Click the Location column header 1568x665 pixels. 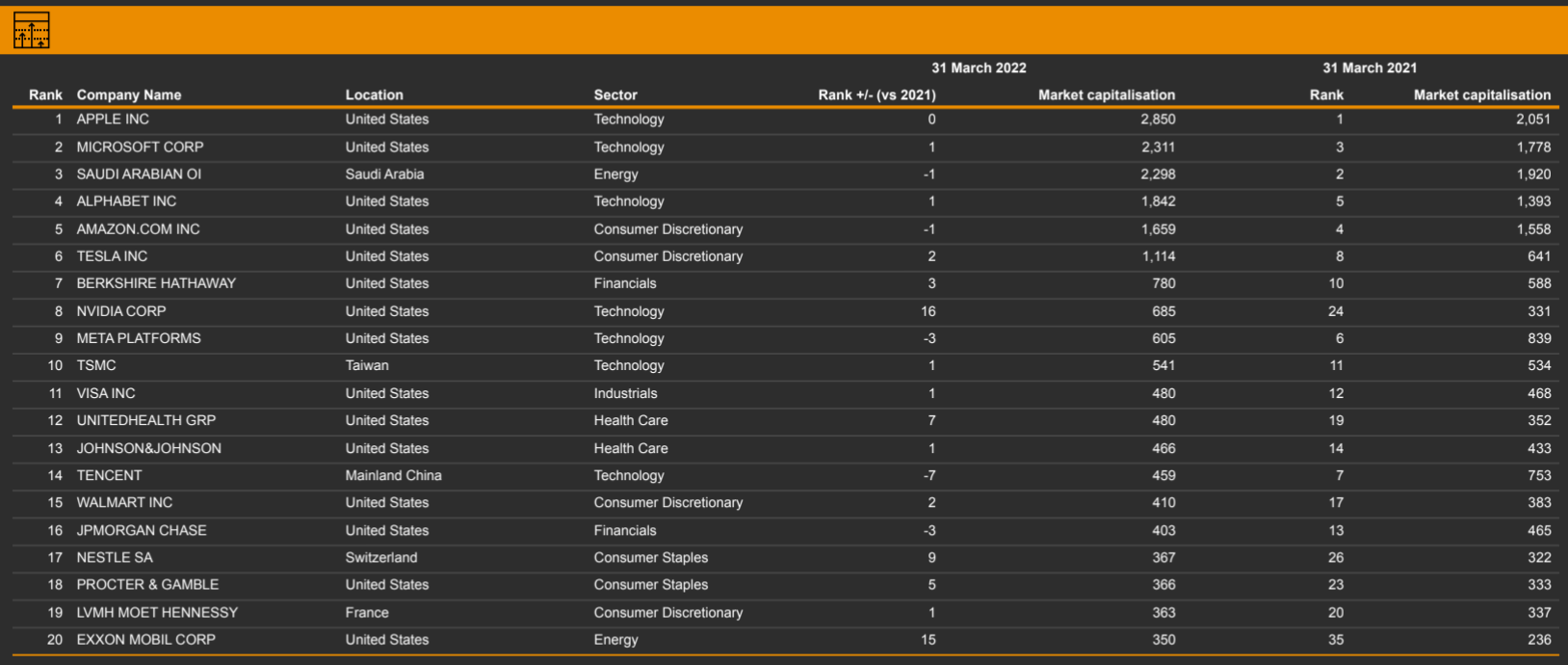[x=374, y=94]
